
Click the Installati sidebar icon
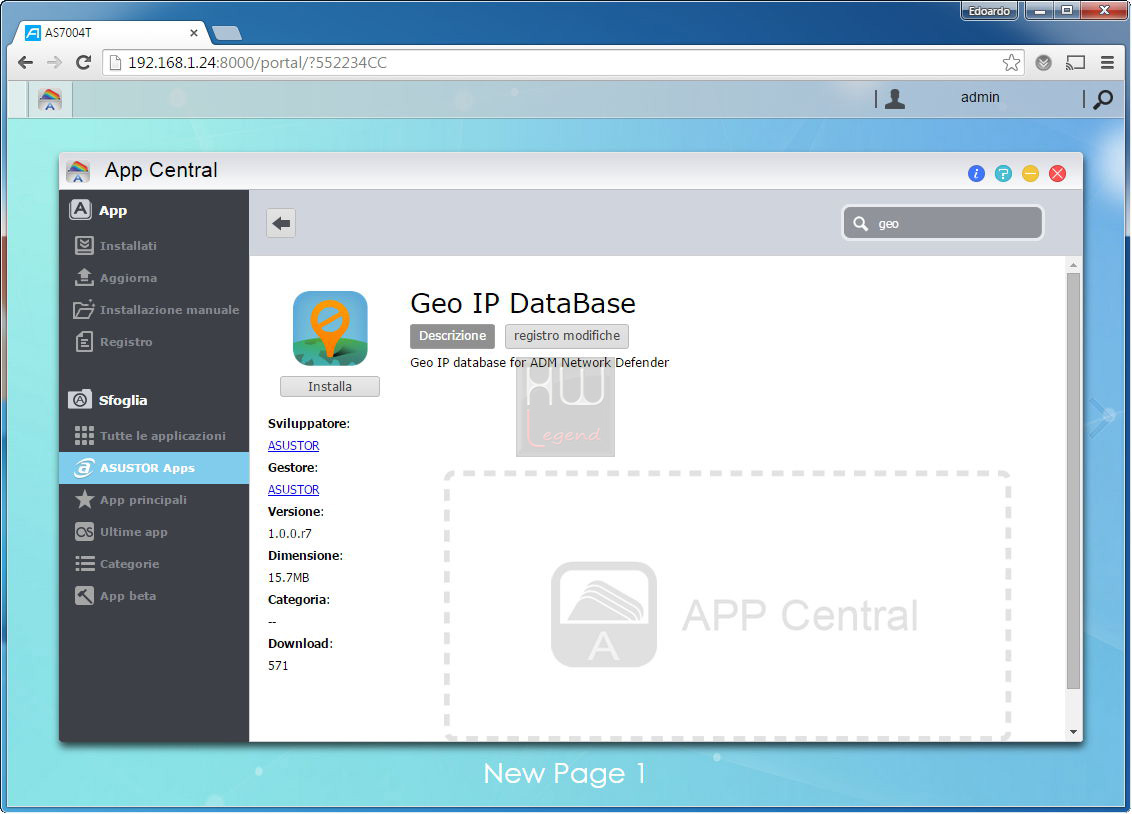point(84,245)
